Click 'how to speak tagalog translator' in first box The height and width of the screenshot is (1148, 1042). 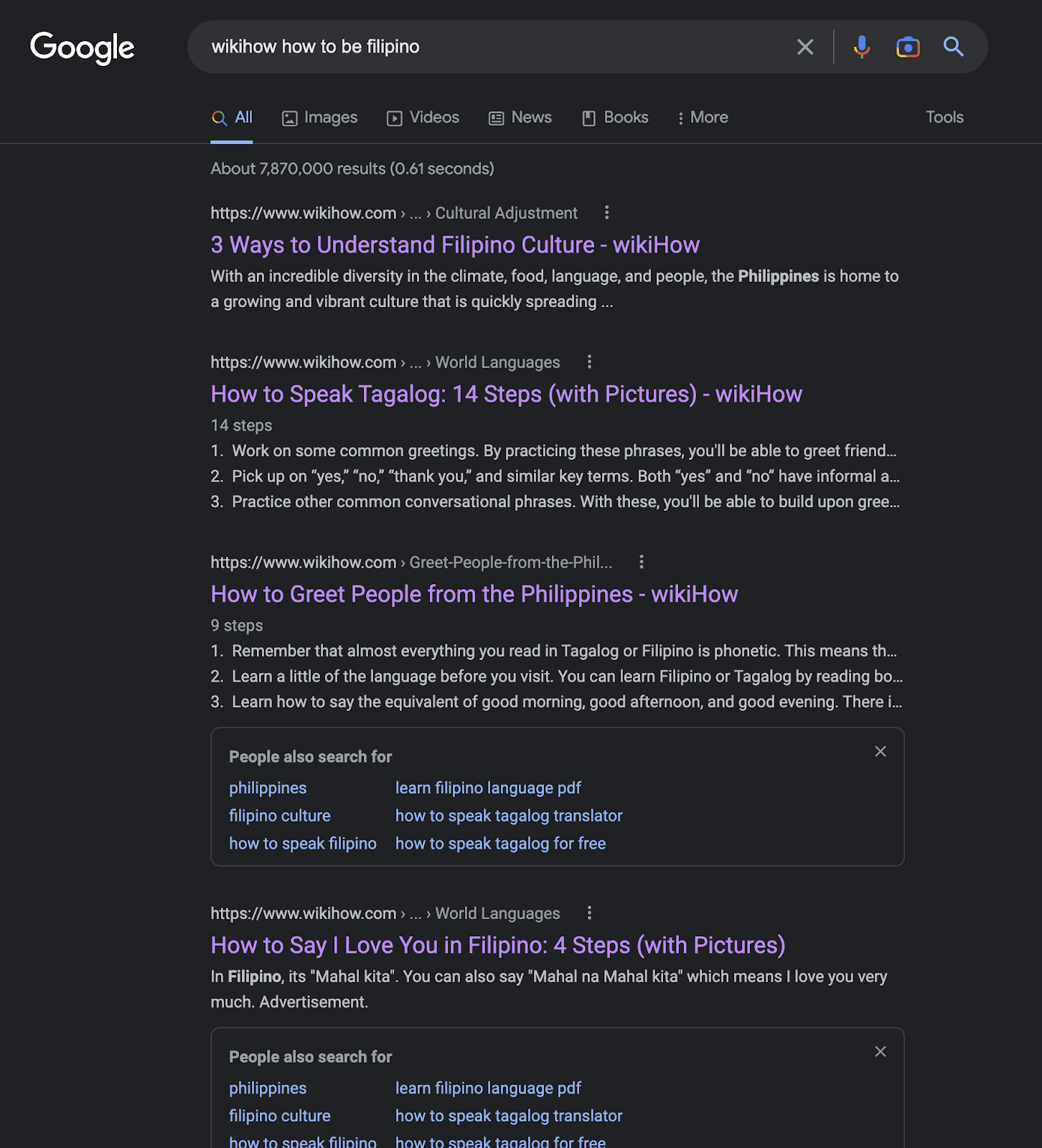point(509,816)
